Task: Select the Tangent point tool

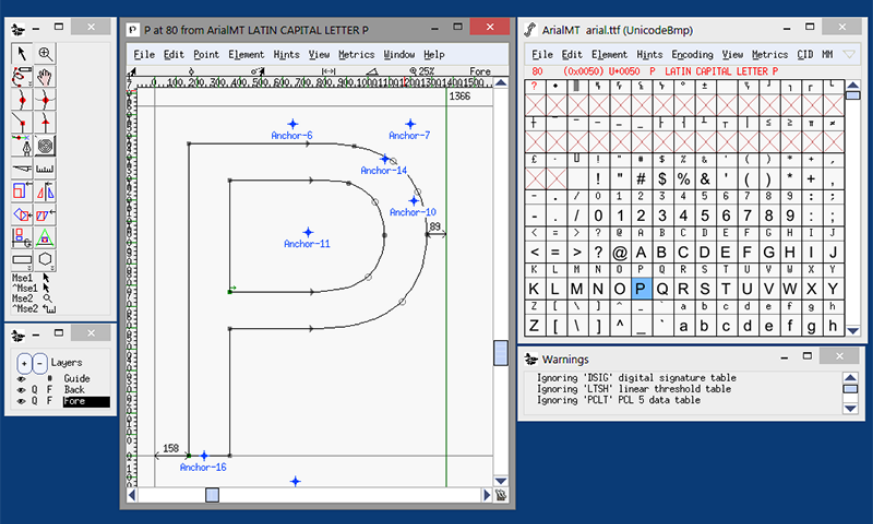Action: click(x=45, y=123)
